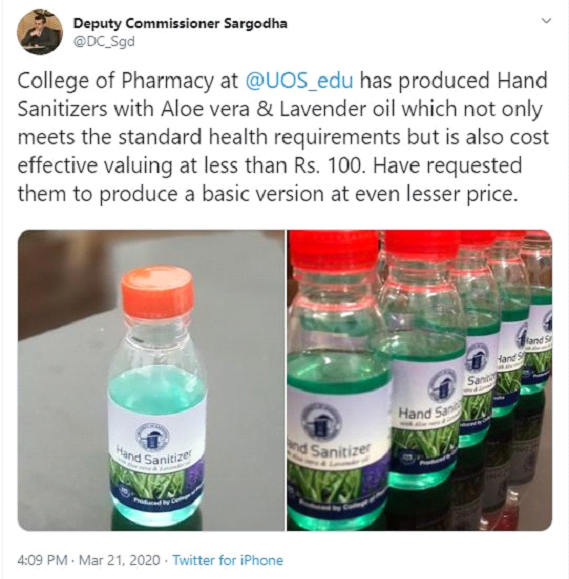
Task: Open the right photo of multiple bottles
Action: click(419, 380)
